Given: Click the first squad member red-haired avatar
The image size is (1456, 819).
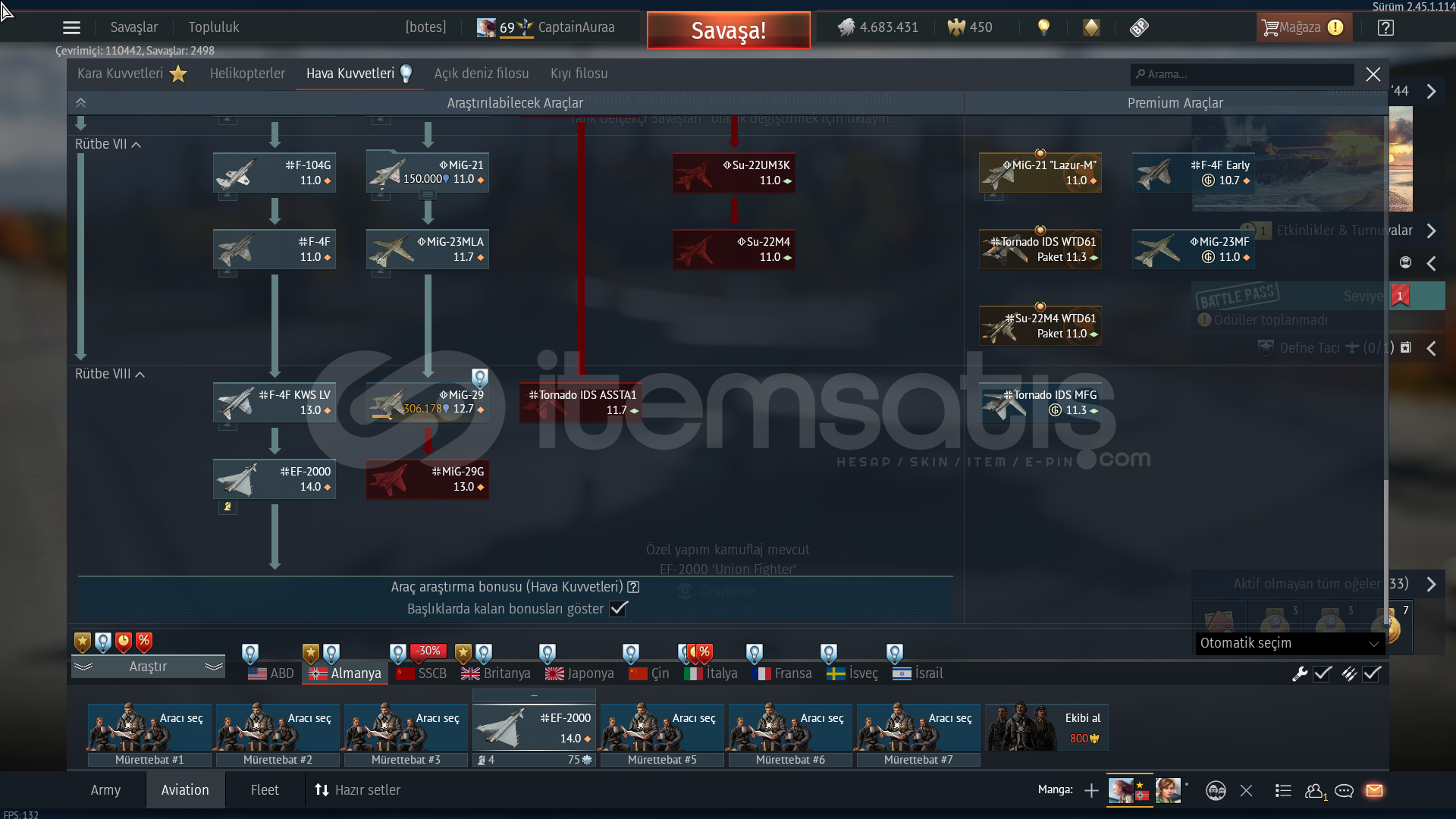Looking at the screenshot, I should [x=1122, y=790].
